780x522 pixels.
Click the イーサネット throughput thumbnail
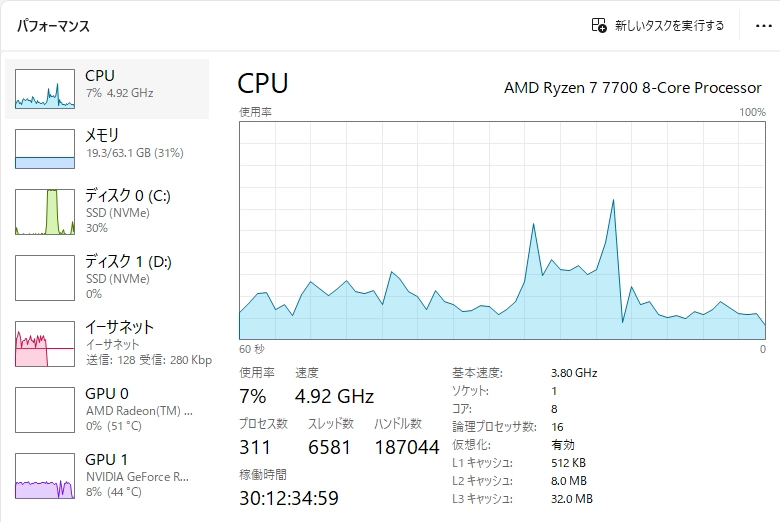45,343
